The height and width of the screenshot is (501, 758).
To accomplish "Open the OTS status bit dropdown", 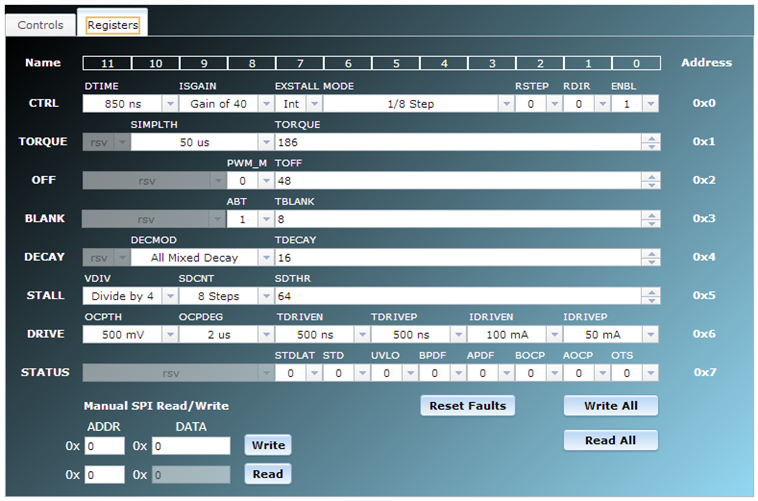I will click(x=635, y=373).
